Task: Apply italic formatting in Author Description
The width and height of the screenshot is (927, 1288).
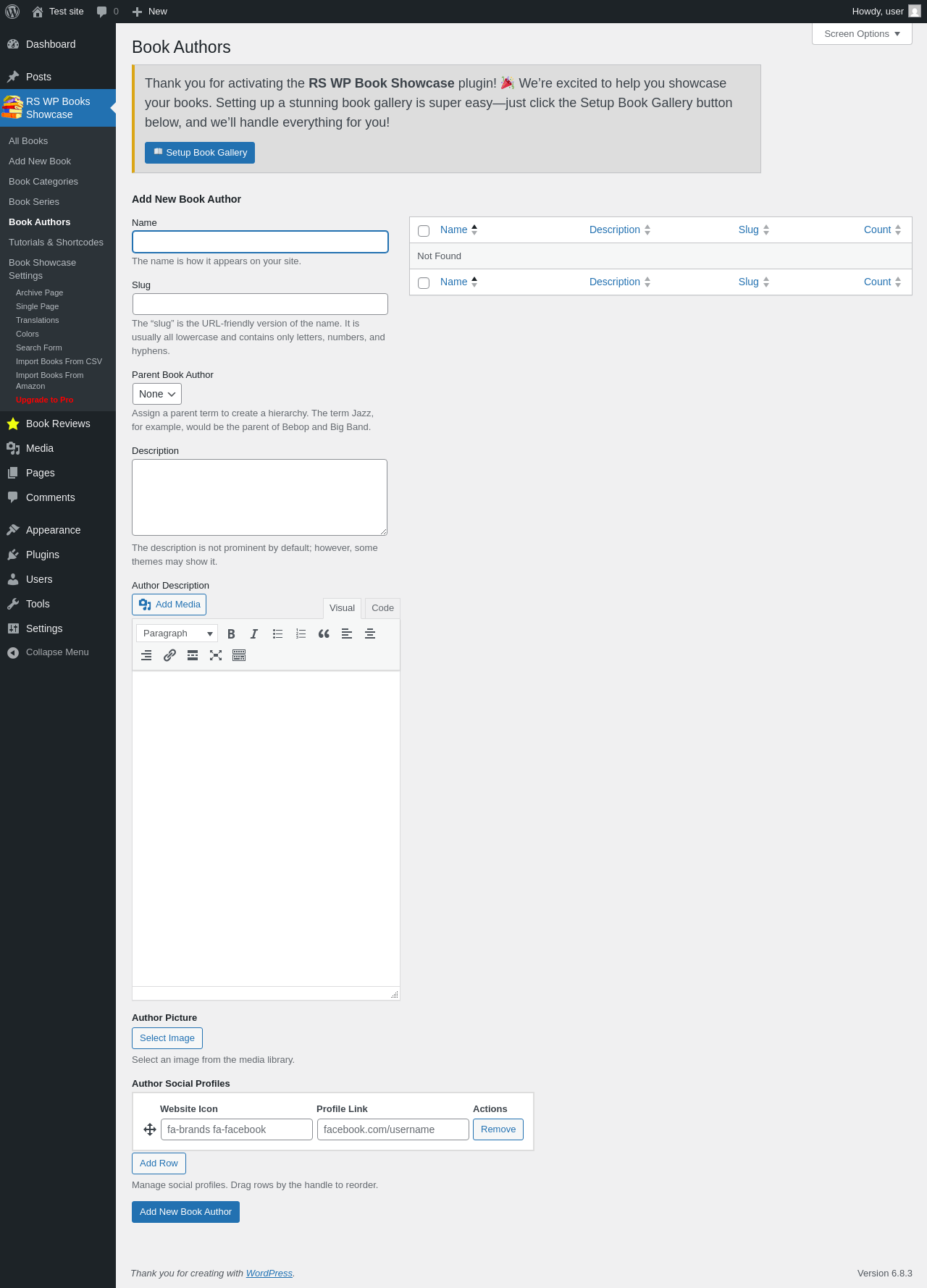Action: point(254,634)
